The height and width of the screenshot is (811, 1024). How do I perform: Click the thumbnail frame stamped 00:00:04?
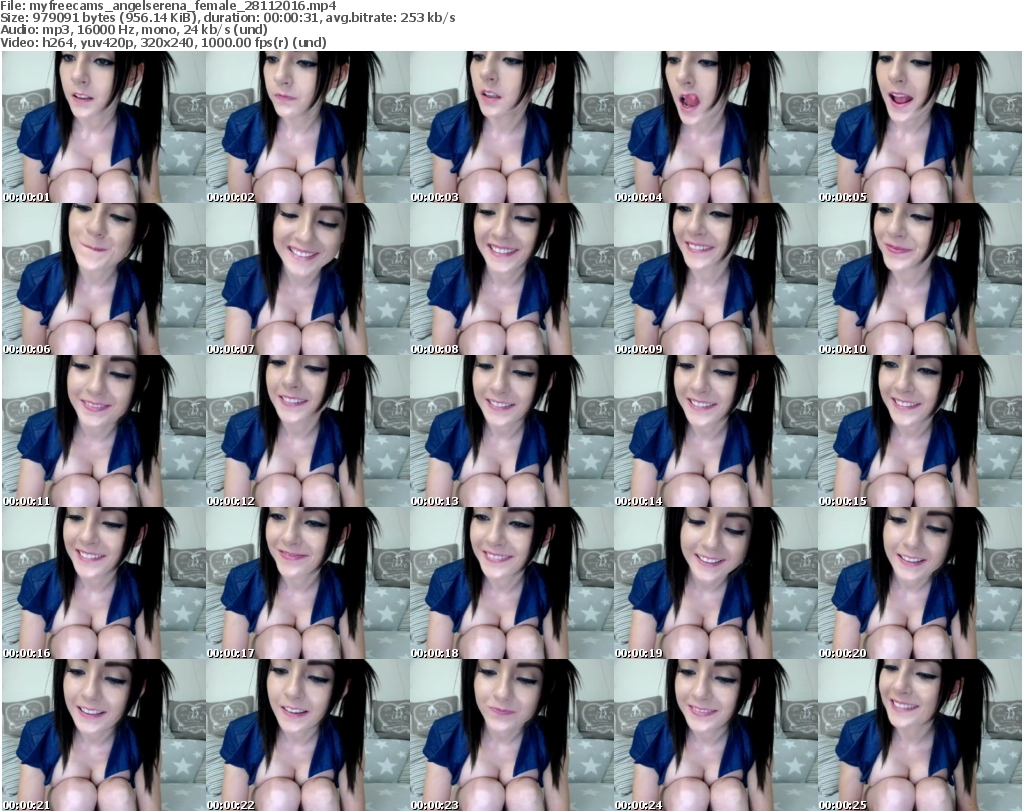pos(716,127)
